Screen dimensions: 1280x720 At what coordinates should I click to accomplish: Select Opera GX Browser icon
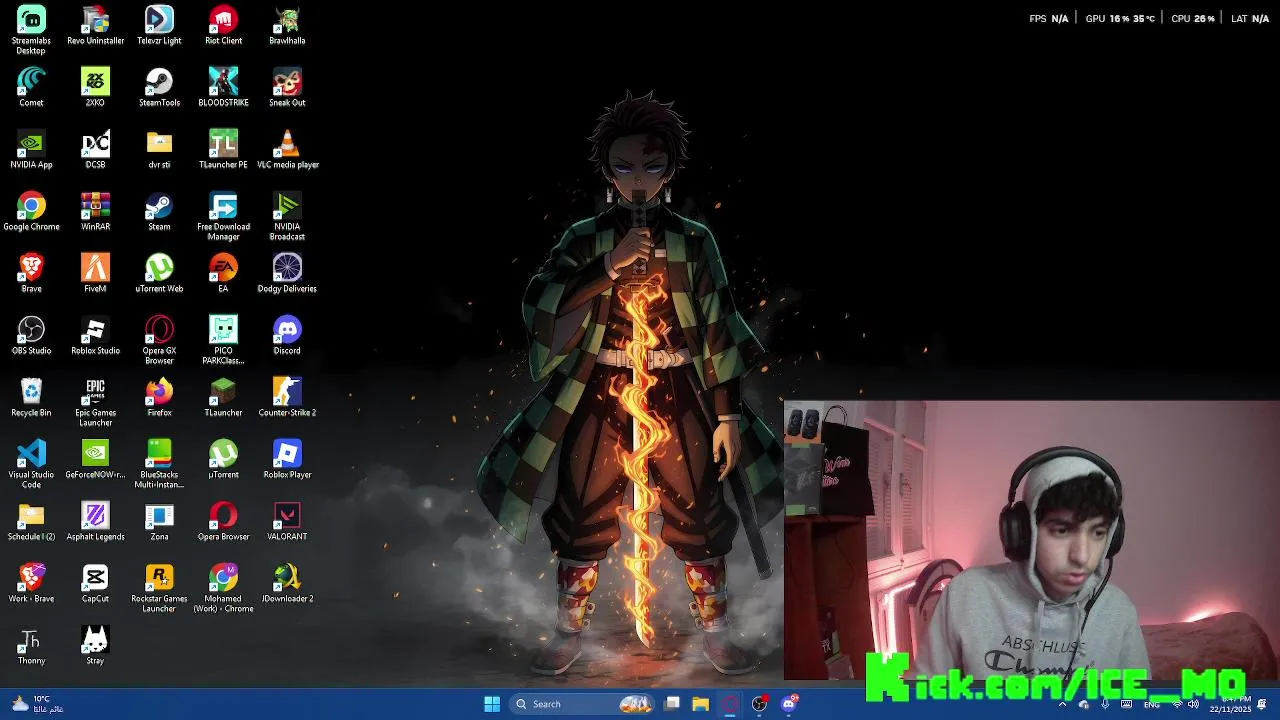(x=159, y=340)
